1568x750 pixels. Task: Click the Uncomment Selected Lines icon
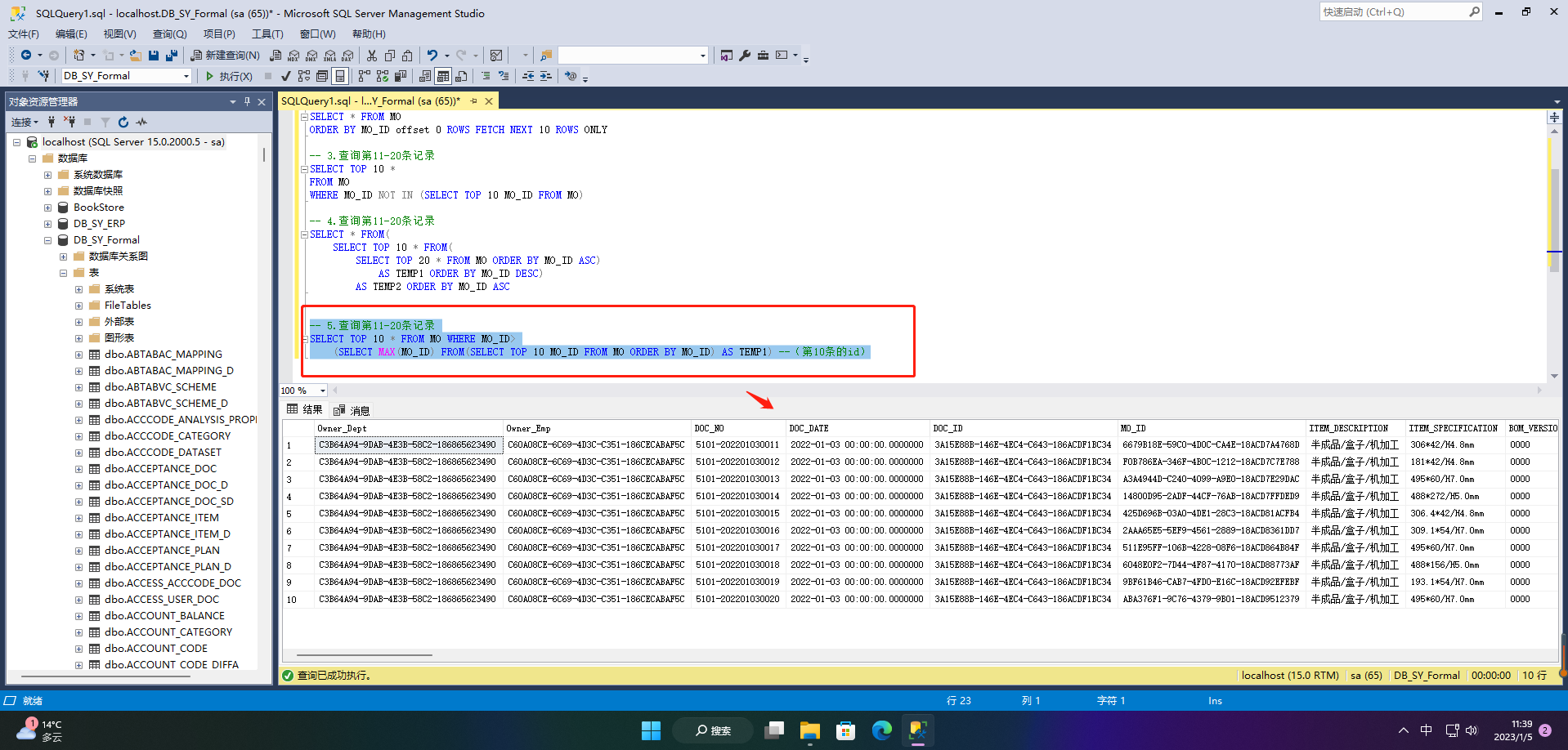pos(504,76)
